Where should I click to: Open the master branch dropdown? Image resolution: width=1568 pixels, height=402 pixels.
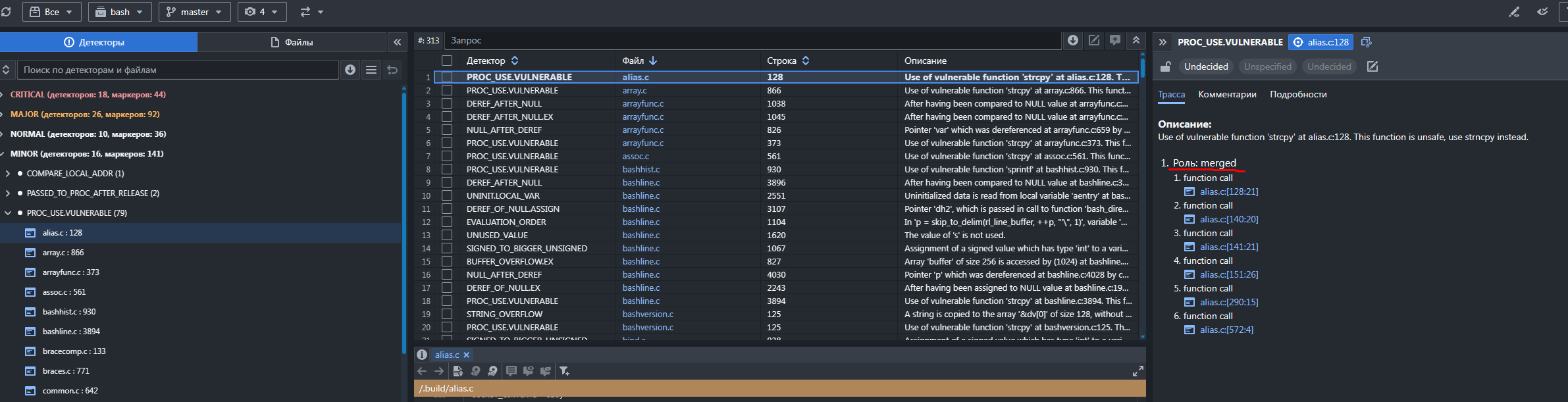pos(195,12)
